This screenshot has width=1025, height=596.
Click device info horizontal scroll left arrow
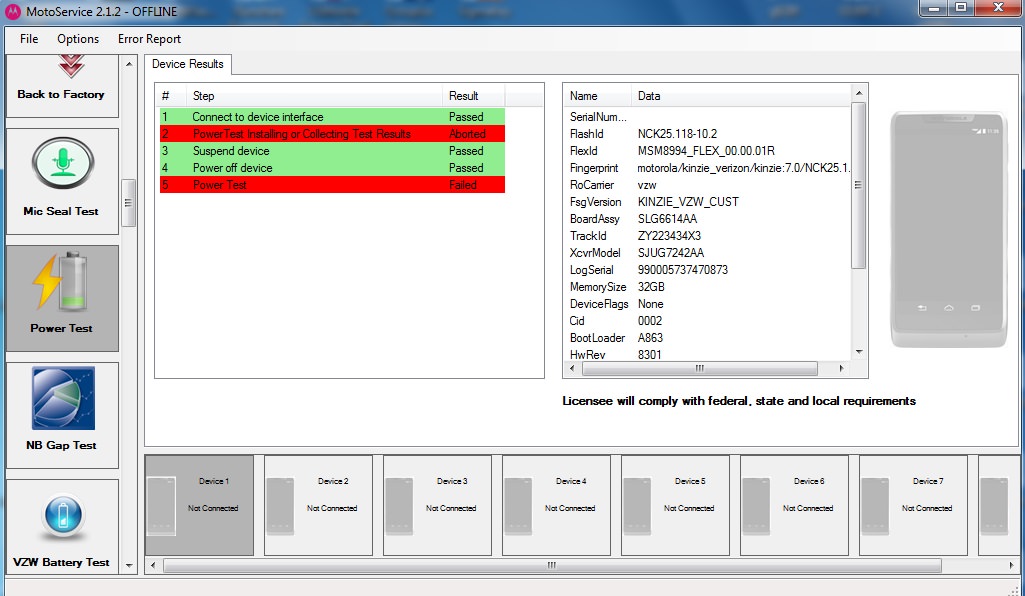pyautogui.click(x=572, y=369)
